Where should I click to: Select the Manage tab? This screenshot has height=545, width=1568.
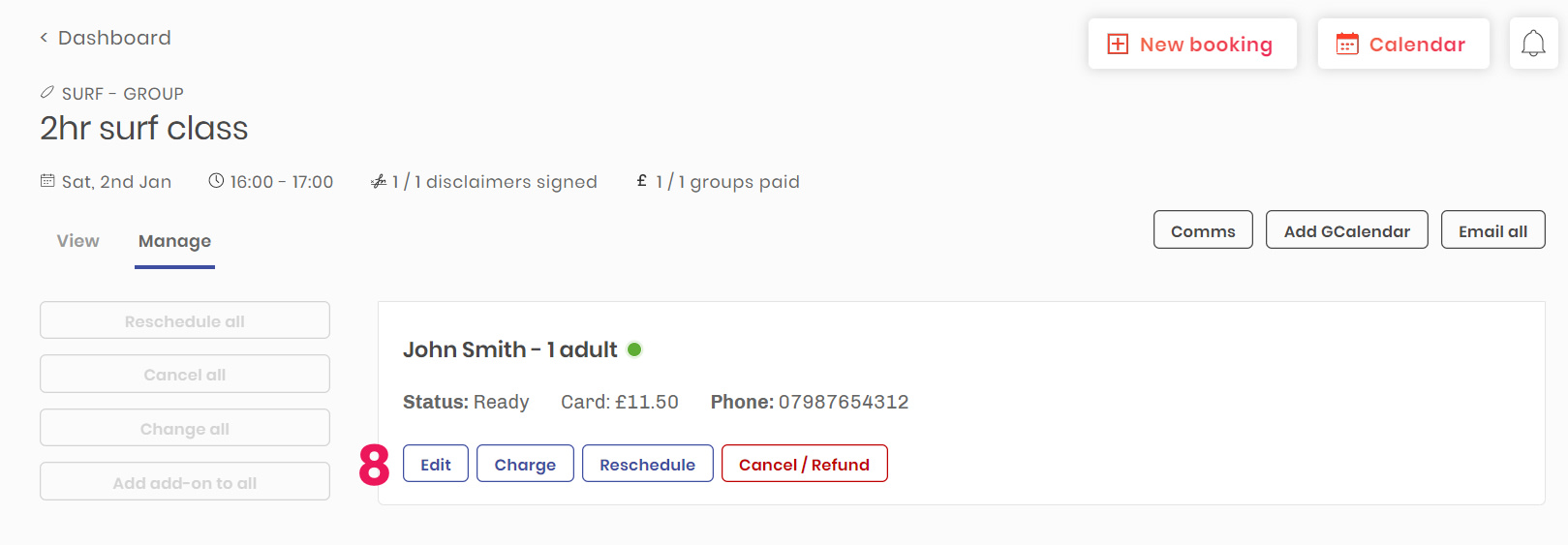click(174, 241)
